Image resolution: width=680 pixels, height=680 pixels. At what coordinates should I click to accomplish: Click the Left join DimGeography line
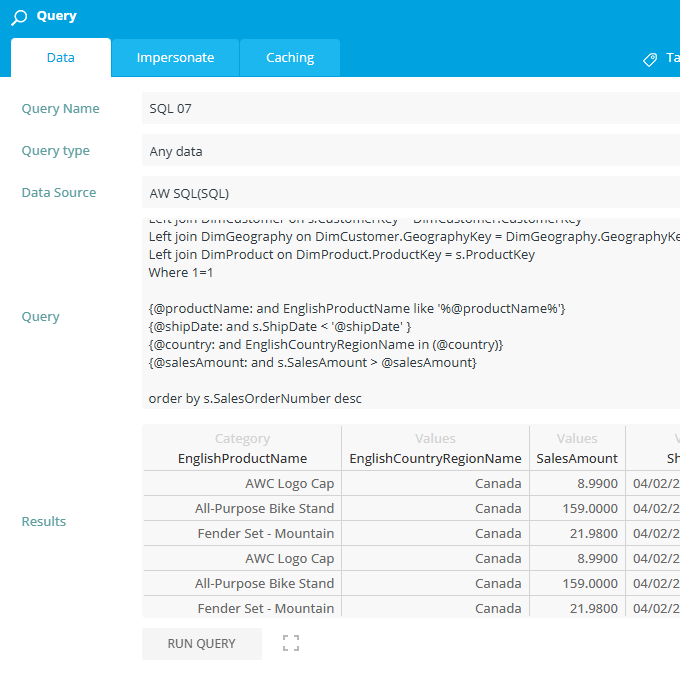click(414, 236)
